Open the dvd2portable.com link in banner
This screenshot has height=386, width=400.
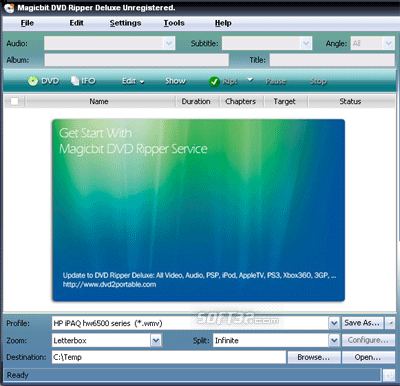pyautogui.click(x=109, y=284)
